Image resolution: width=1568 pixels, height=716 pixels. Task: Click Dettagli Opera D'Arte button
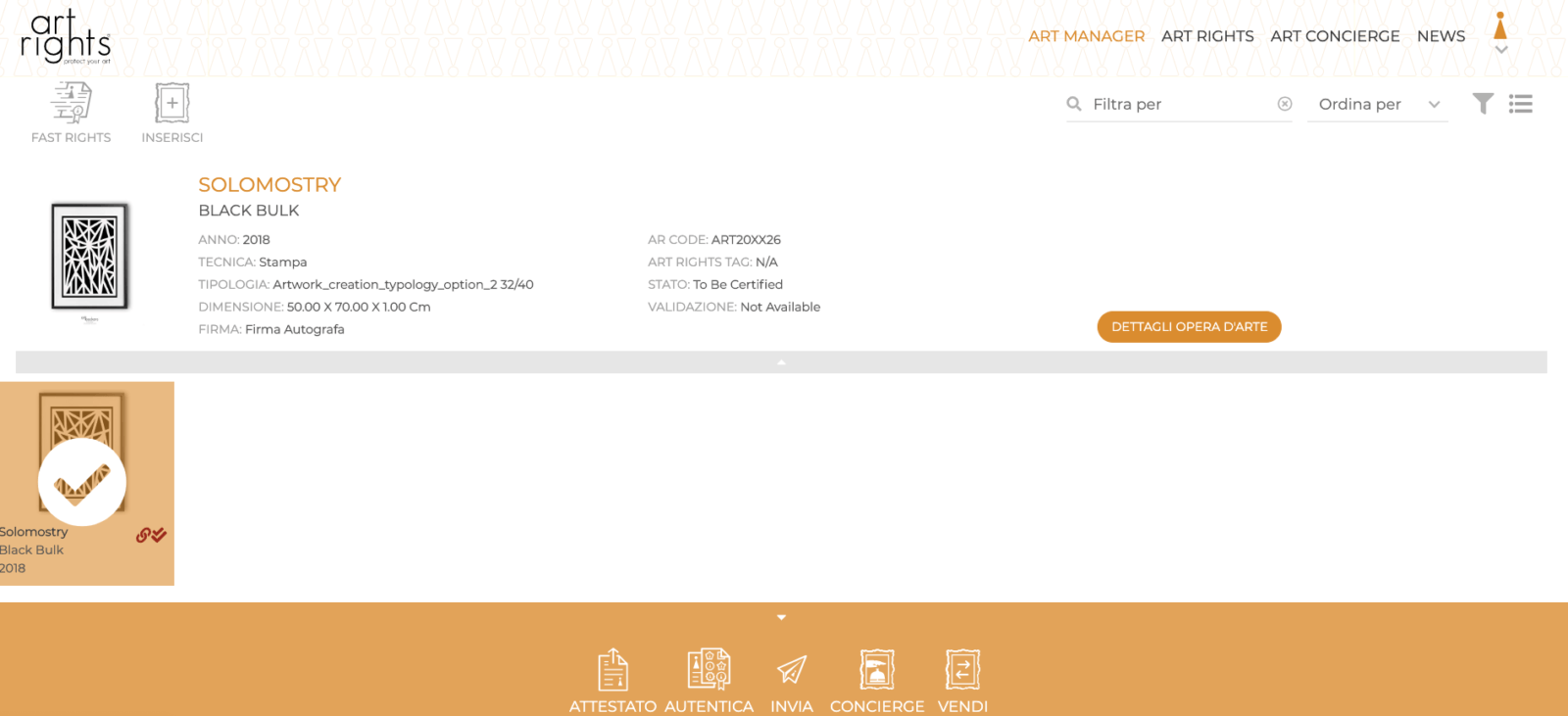tap(1190, 327)
